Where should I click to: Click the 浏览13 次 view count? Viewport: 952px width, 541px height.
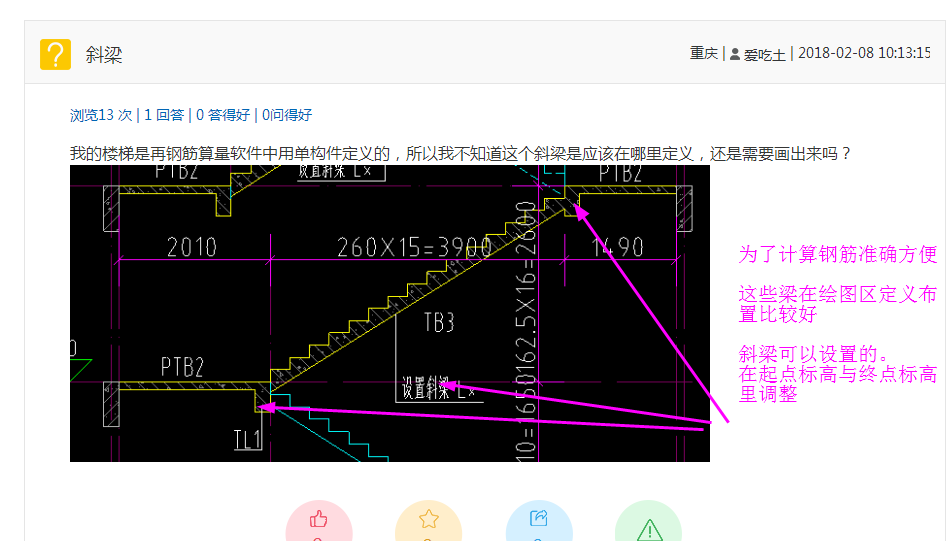pos(101,115)
